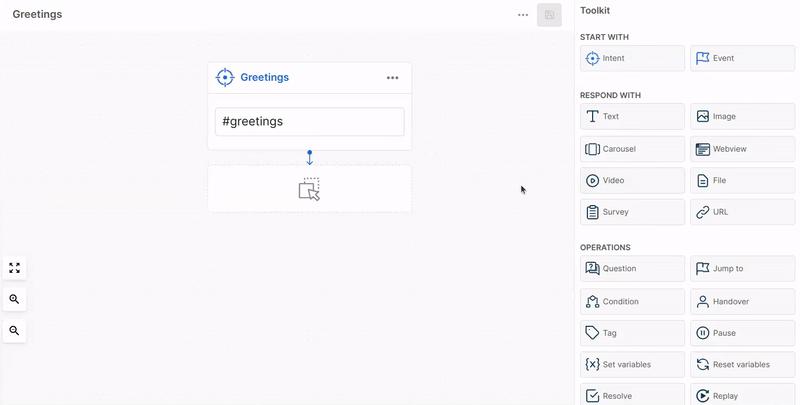
Task: Select the Intent toolkit item
Action: click(x=632, y=58)
